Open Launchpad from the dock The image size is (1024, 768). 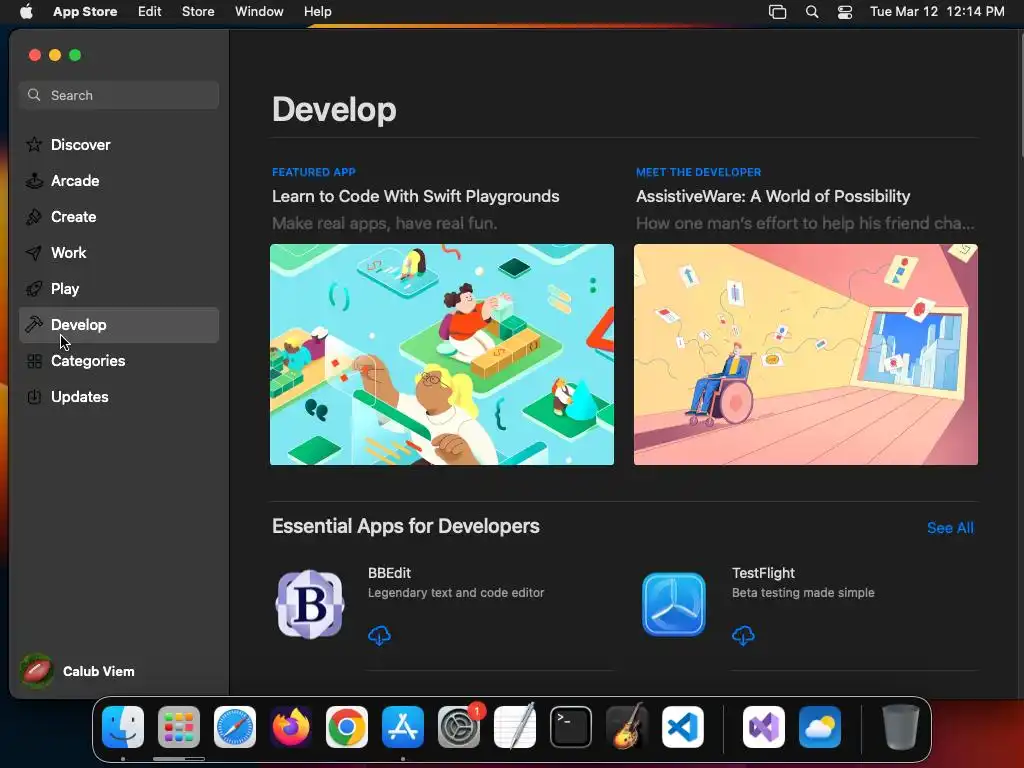(x=179, y=727)
